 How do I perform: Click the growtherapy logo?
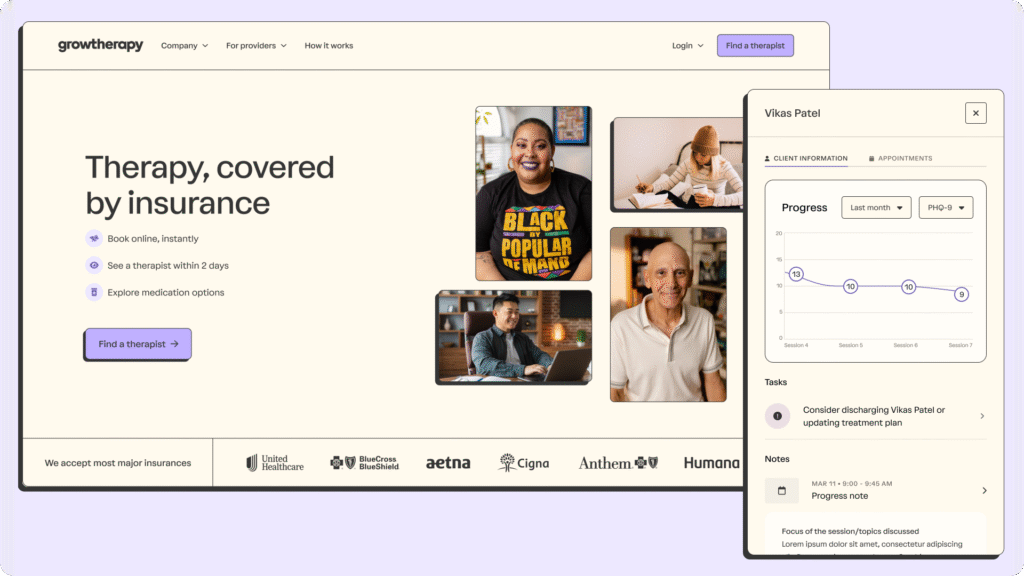click(100, 45)
